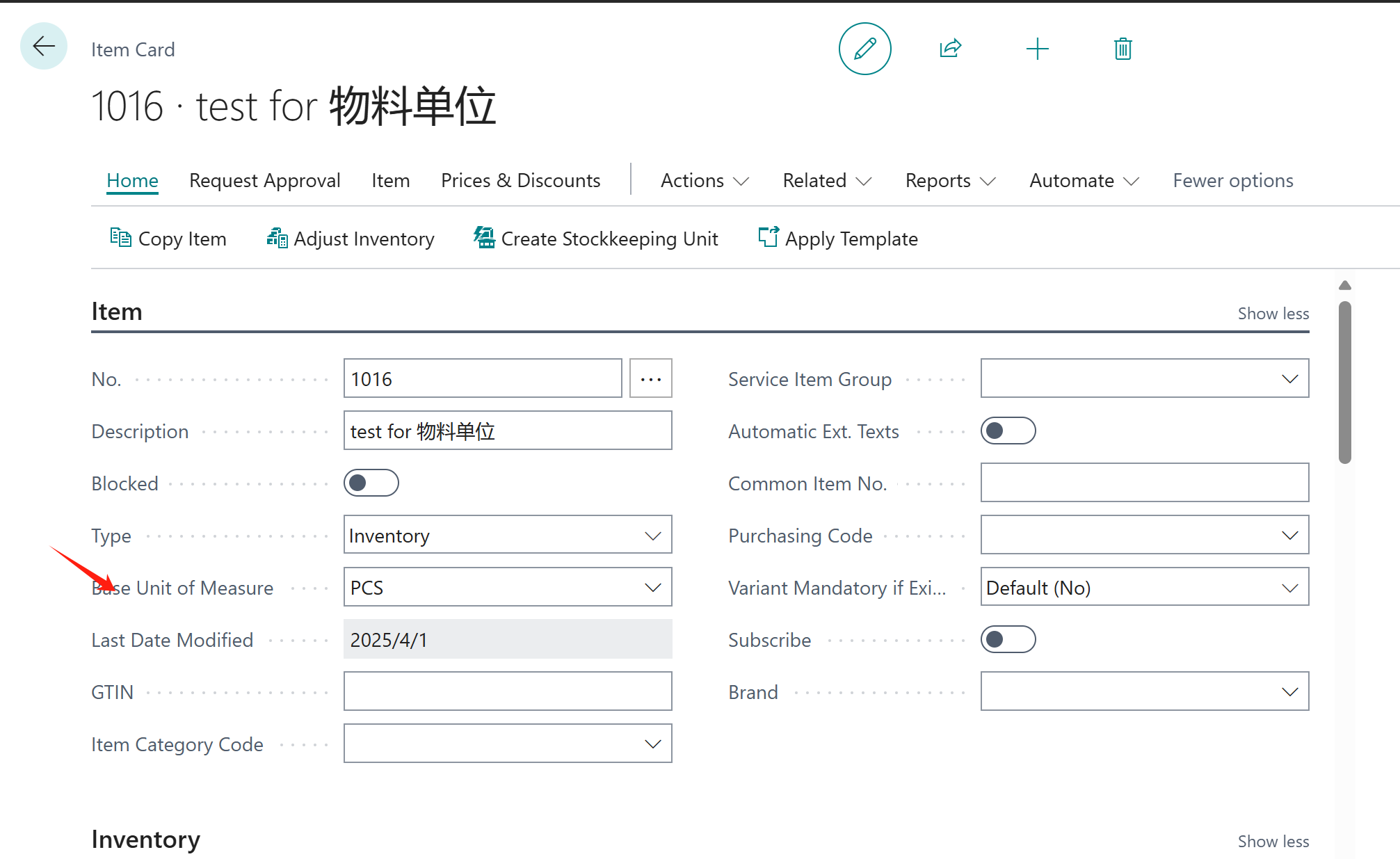Image resolution: width=1400 pixels, height=859 pixels.
Task: Open Adjust Inventory
Action: [x=351, y=239]
